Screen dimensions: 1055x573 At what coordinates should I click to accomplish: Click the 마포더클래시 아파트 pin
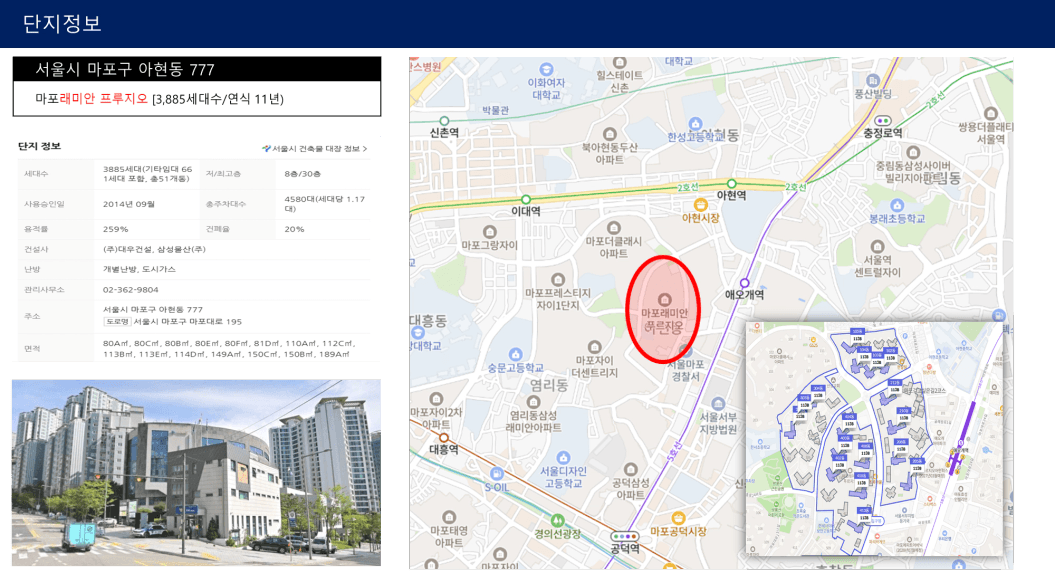613,227
